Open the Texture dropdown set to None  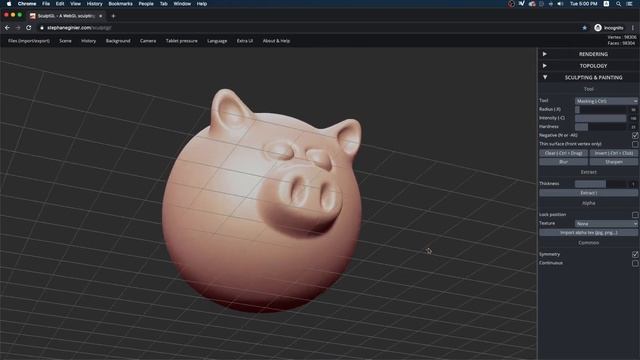click(606, 224)
